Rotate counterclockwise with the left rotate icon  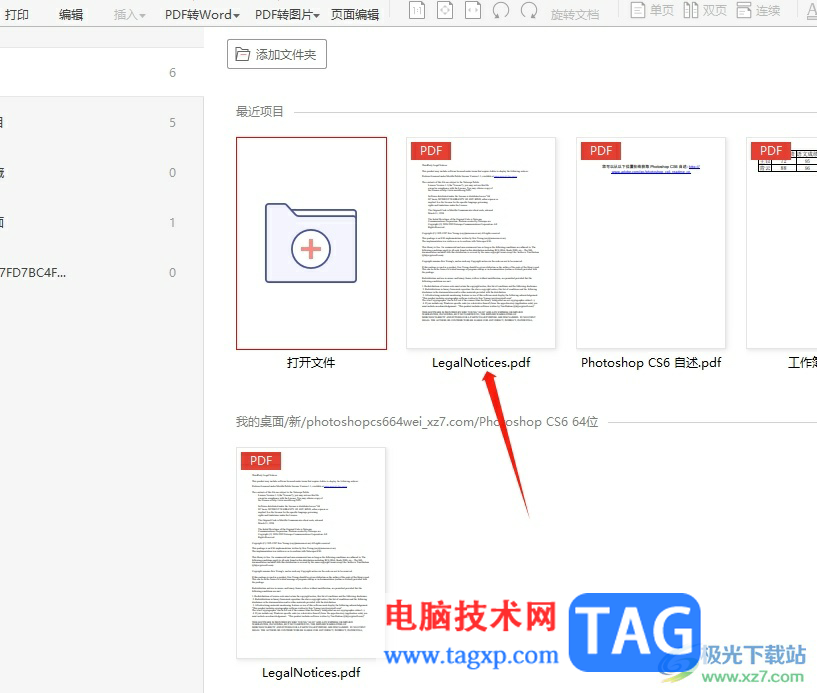pos(501,10)
